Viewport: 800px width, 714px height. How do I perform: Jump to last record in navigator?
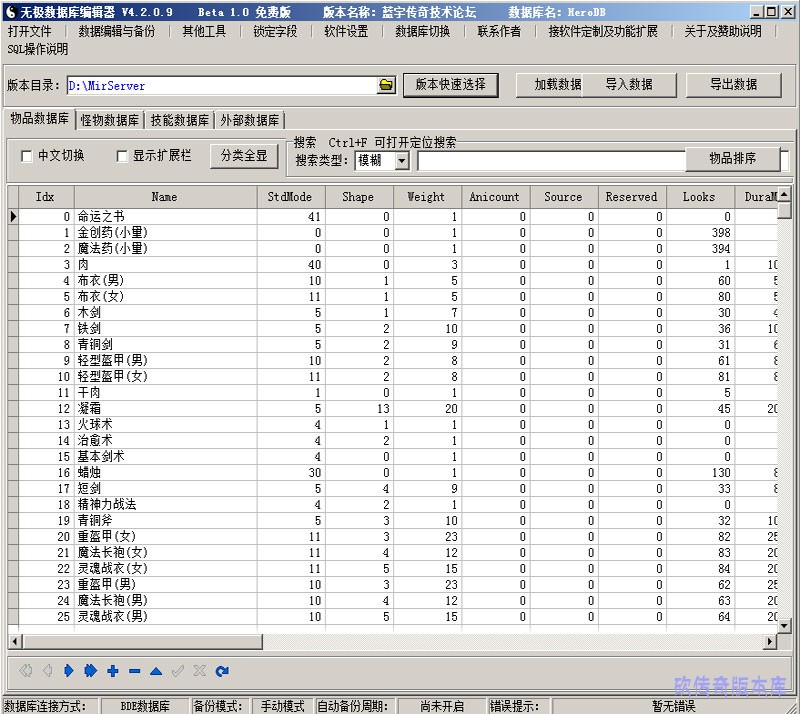click(90, 671)
